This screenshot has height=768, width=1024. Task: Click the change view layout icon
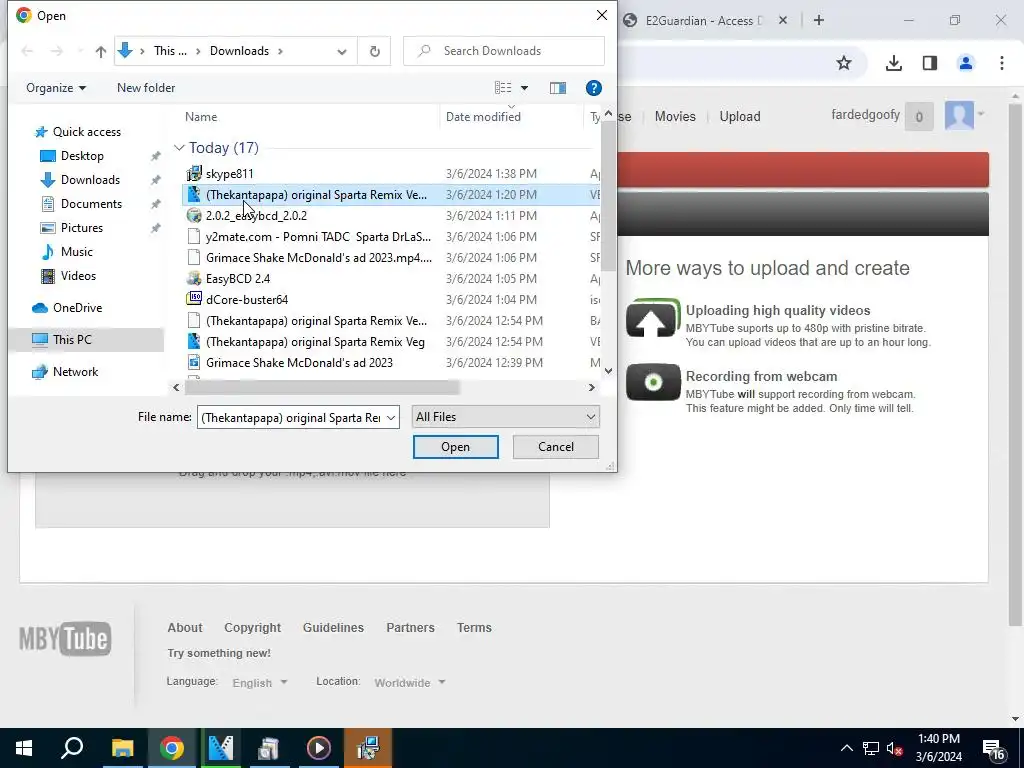pyautogui.click(x=503, y=88)
